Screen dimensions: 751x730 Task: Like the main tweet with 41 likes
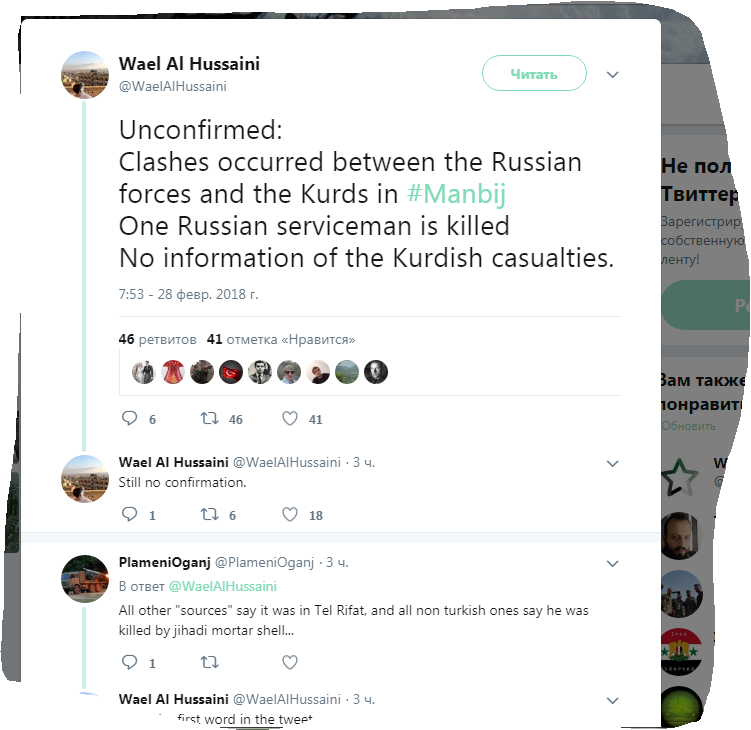point(290,419)
